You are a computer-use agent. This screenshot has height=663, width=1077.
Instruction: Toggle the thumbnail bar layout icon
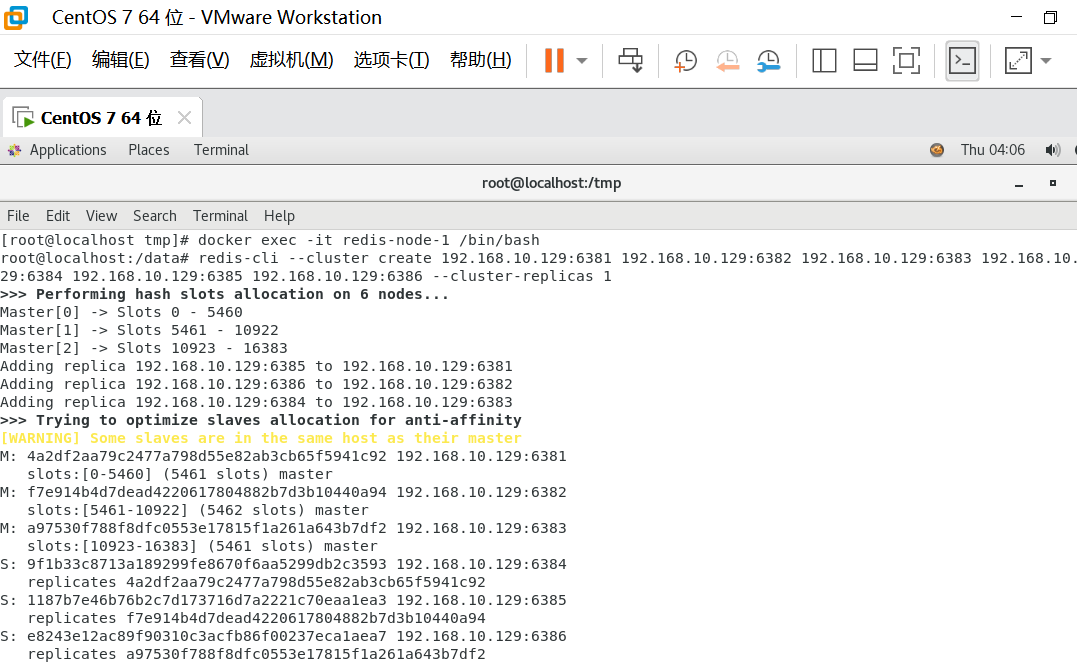(x=865, y=60)
